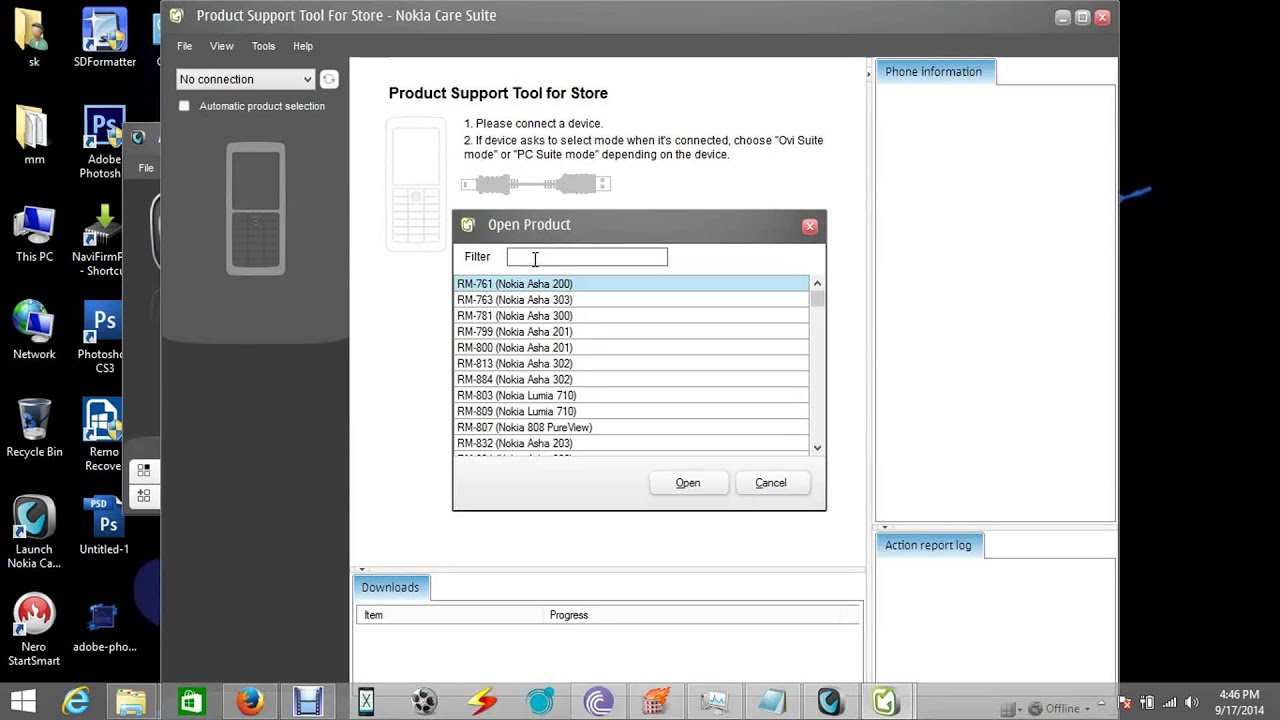Select the Action report log tab
Screen dimensions: 1280x720
pos(928,545)
